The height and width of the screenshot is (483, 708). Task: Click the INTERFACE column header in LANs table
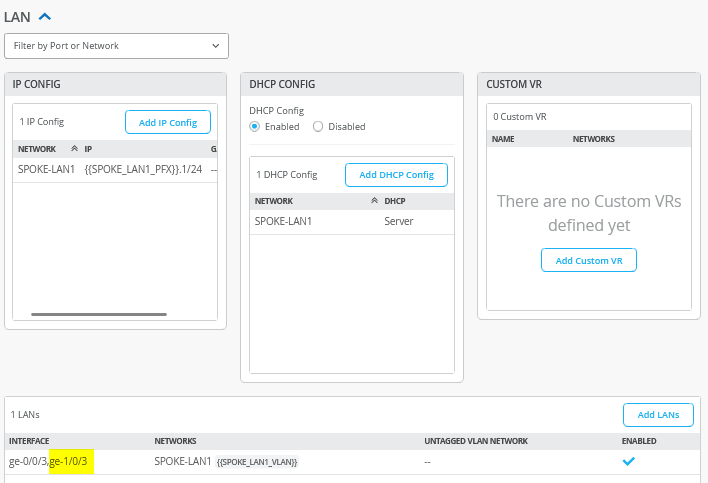click(29, 441)
